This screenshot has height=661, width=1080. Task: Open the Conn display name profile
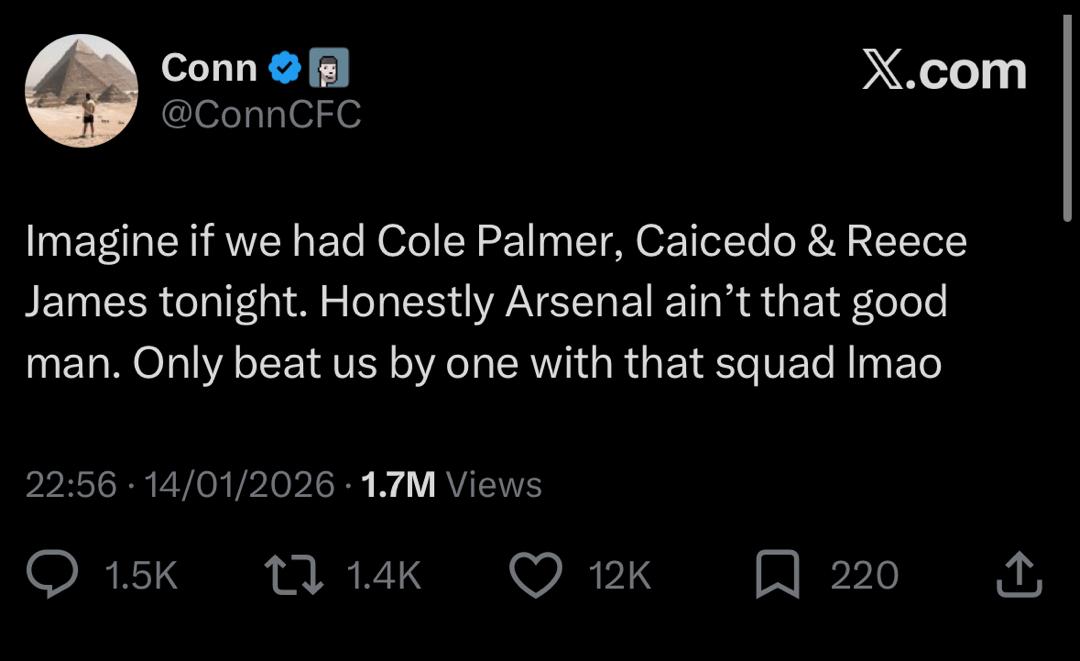tap(209, 68)
